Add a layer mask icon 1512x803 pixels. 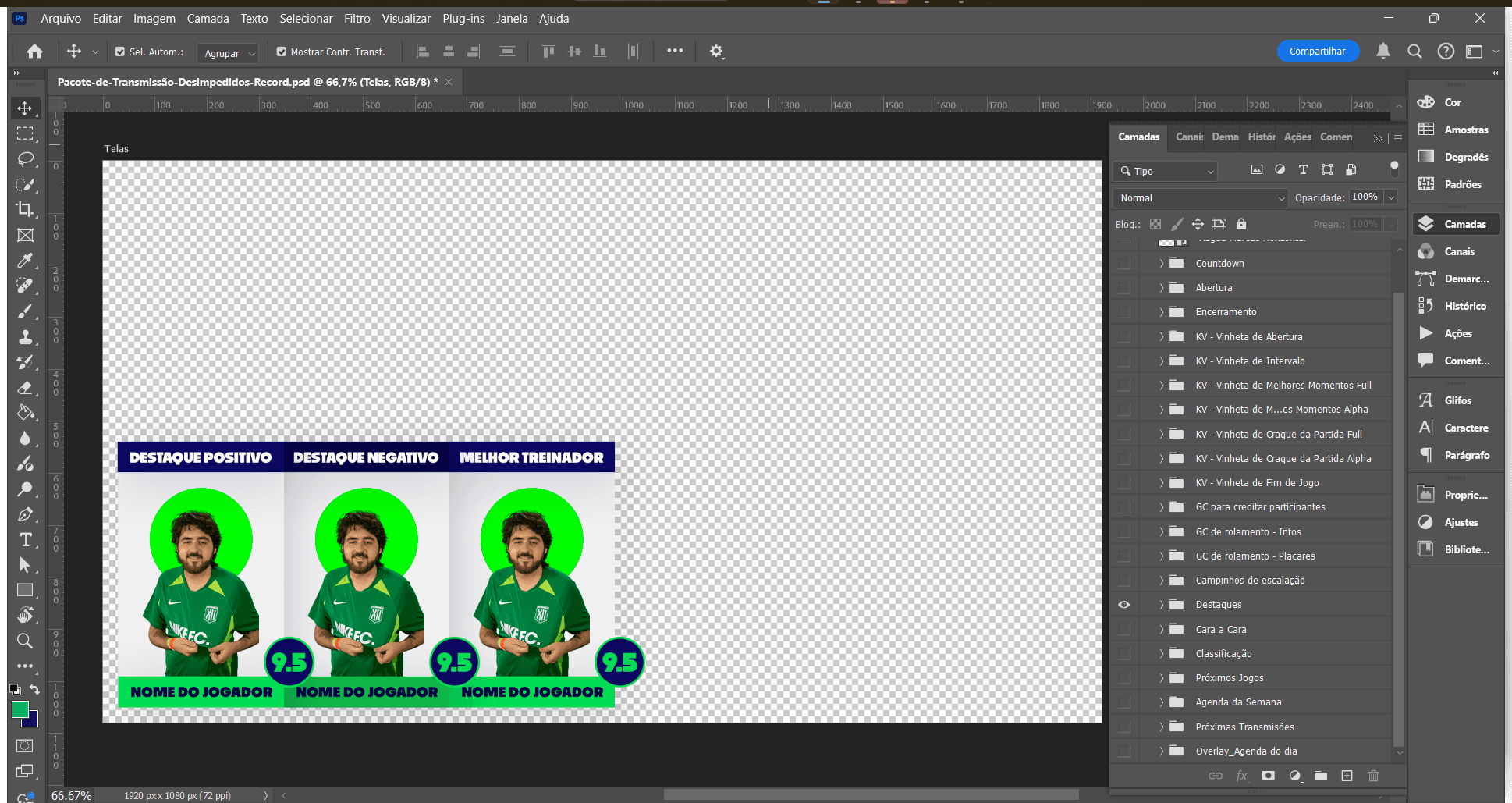tap(1269, 776)
